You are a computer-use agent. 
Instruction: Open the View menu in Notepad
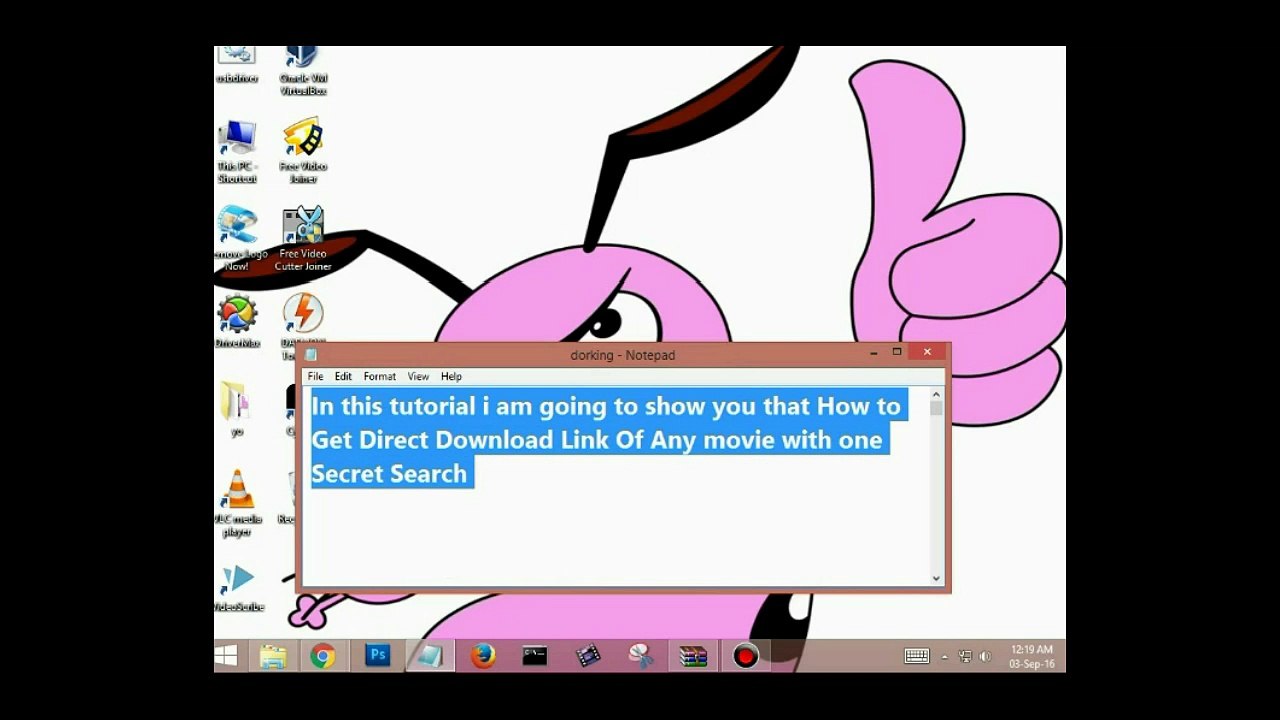(x=418, y=377)
